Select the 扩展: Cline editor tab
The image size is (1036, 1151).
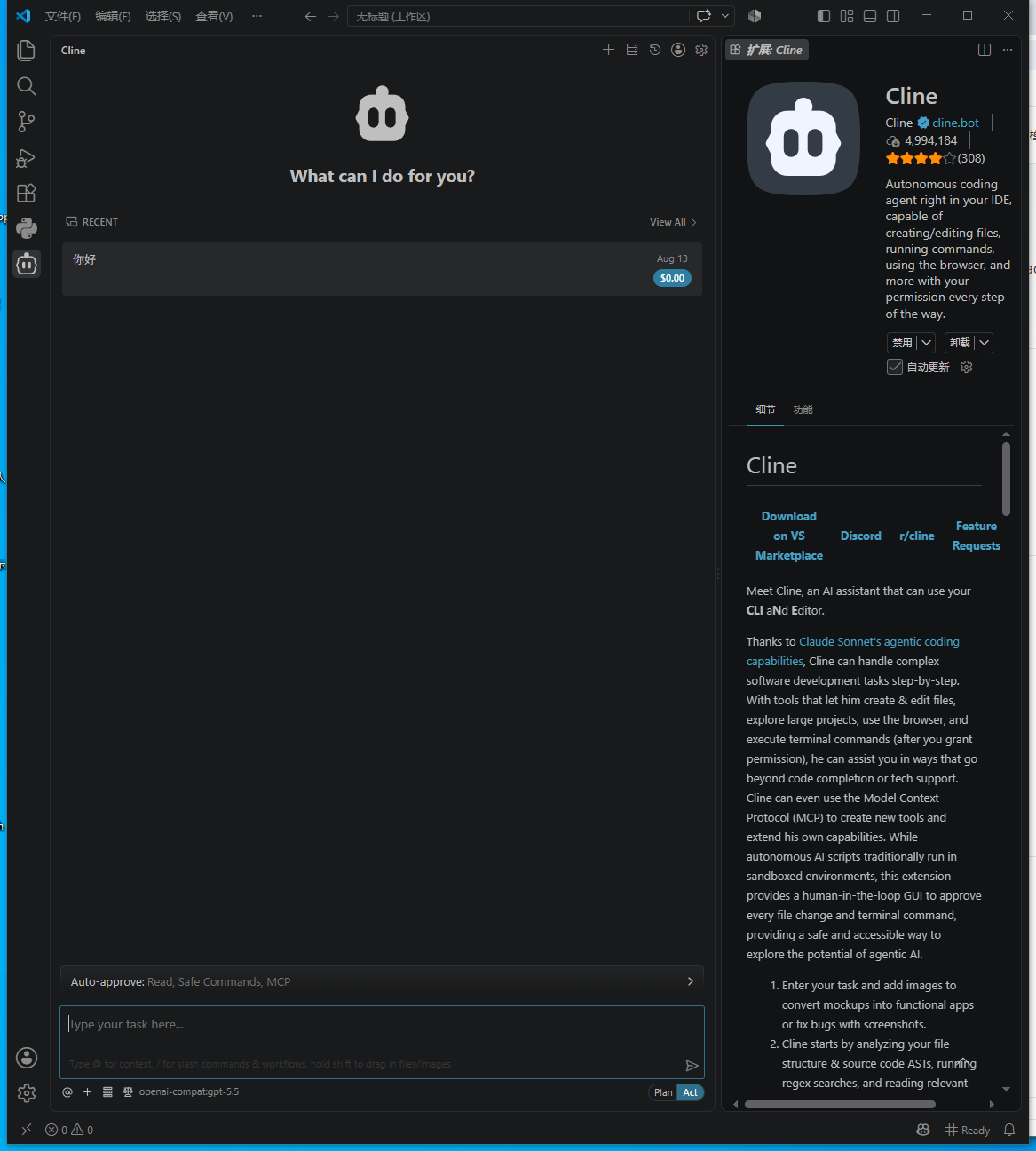766,50
